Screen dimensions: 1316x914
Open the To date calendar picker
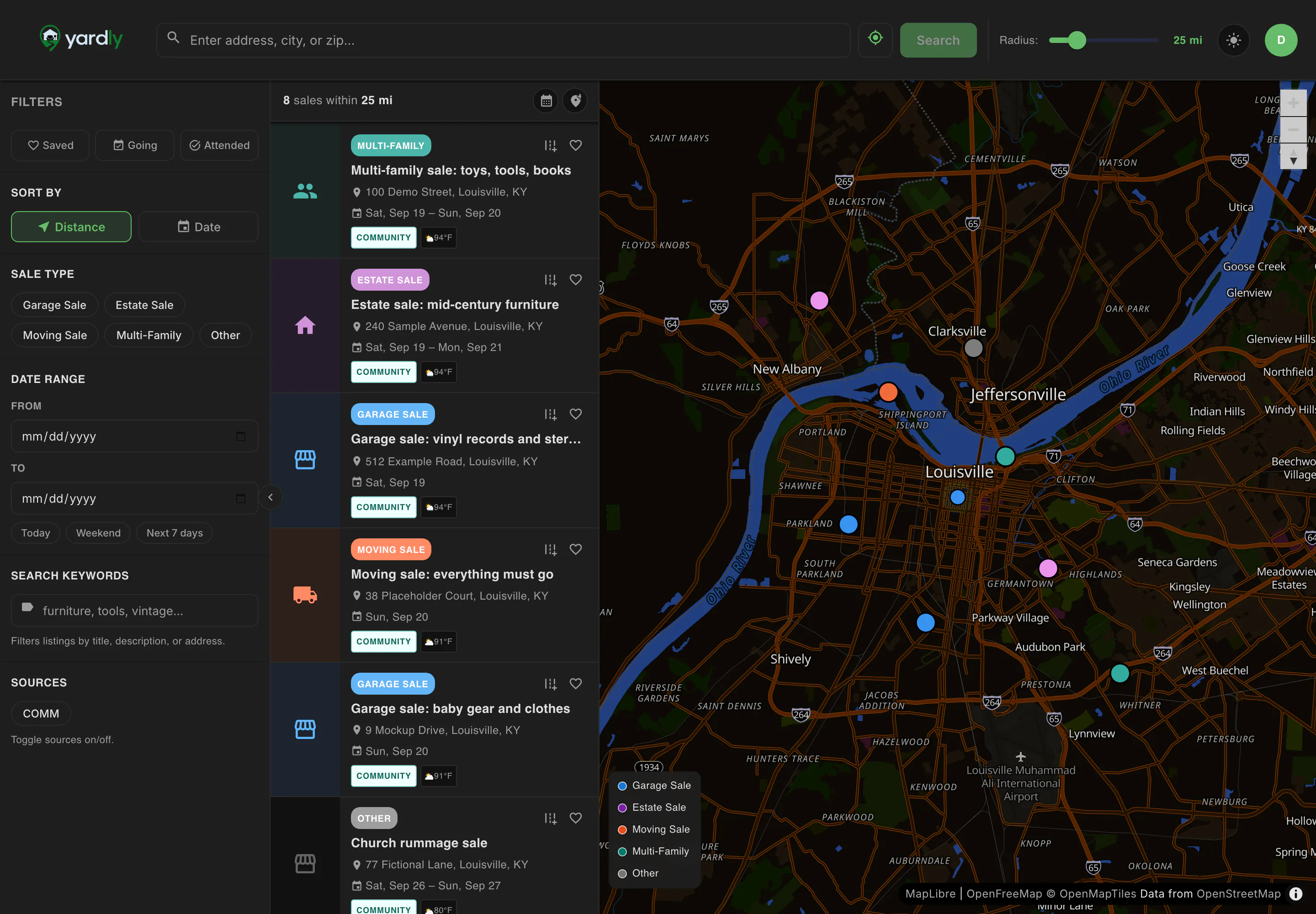tap(240, 498)
